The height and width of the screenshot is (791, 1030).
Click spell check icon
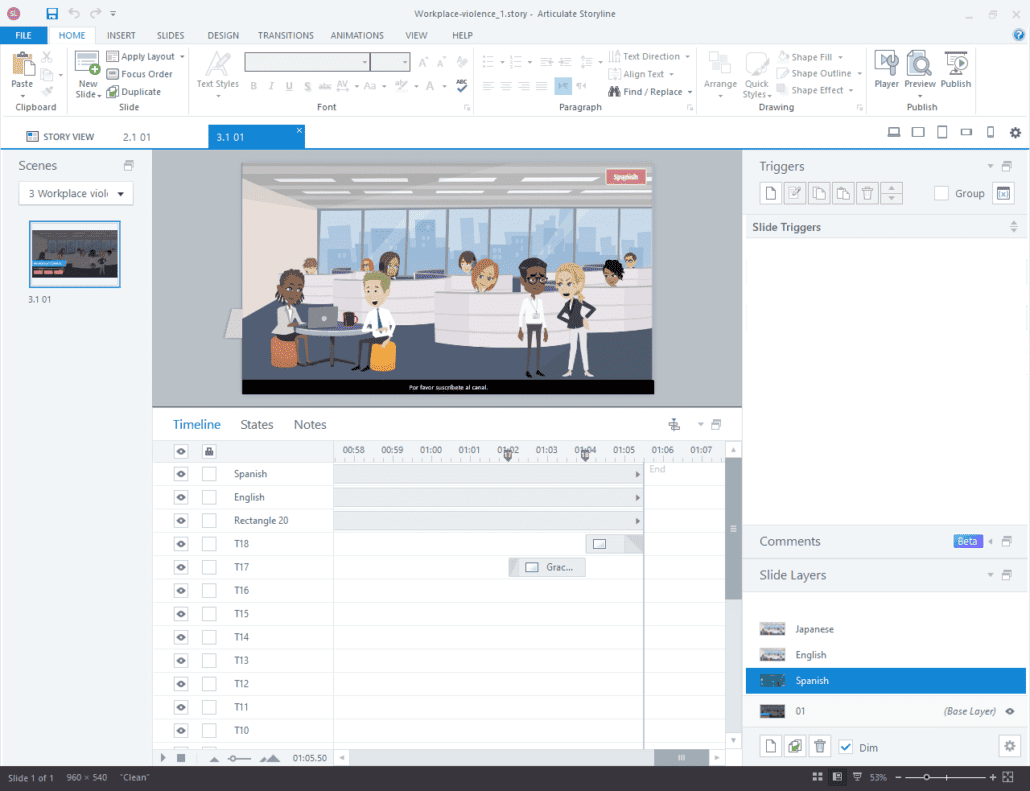(x=462, y=85)
